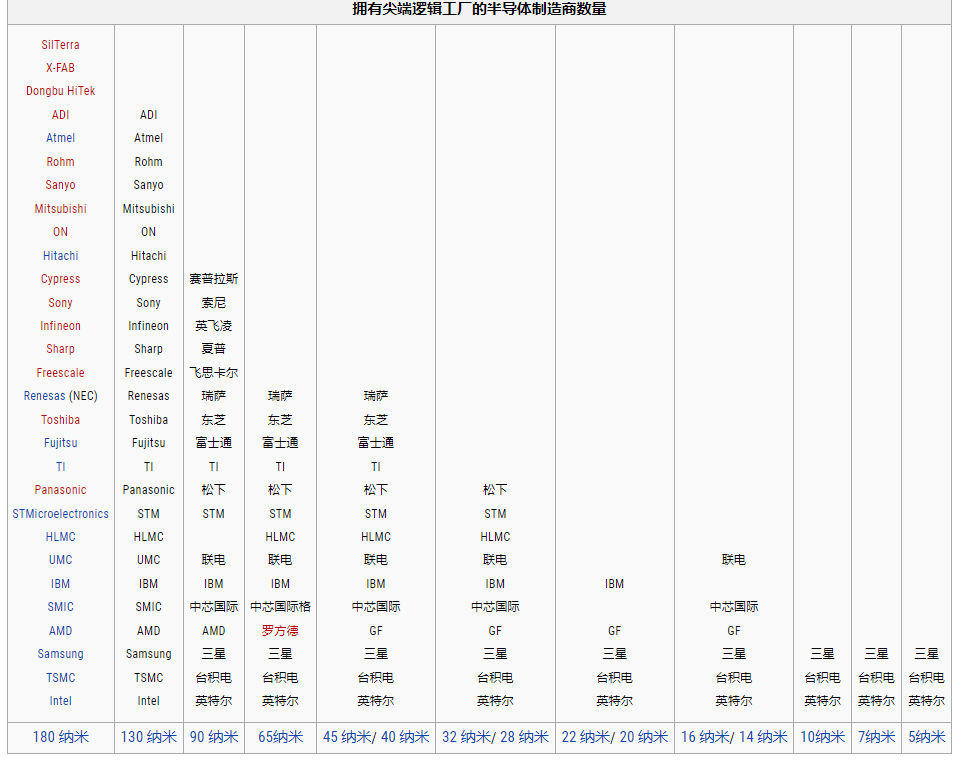Follow the blue Samsung link
The image size is (976, 768).
click(60, 653)
